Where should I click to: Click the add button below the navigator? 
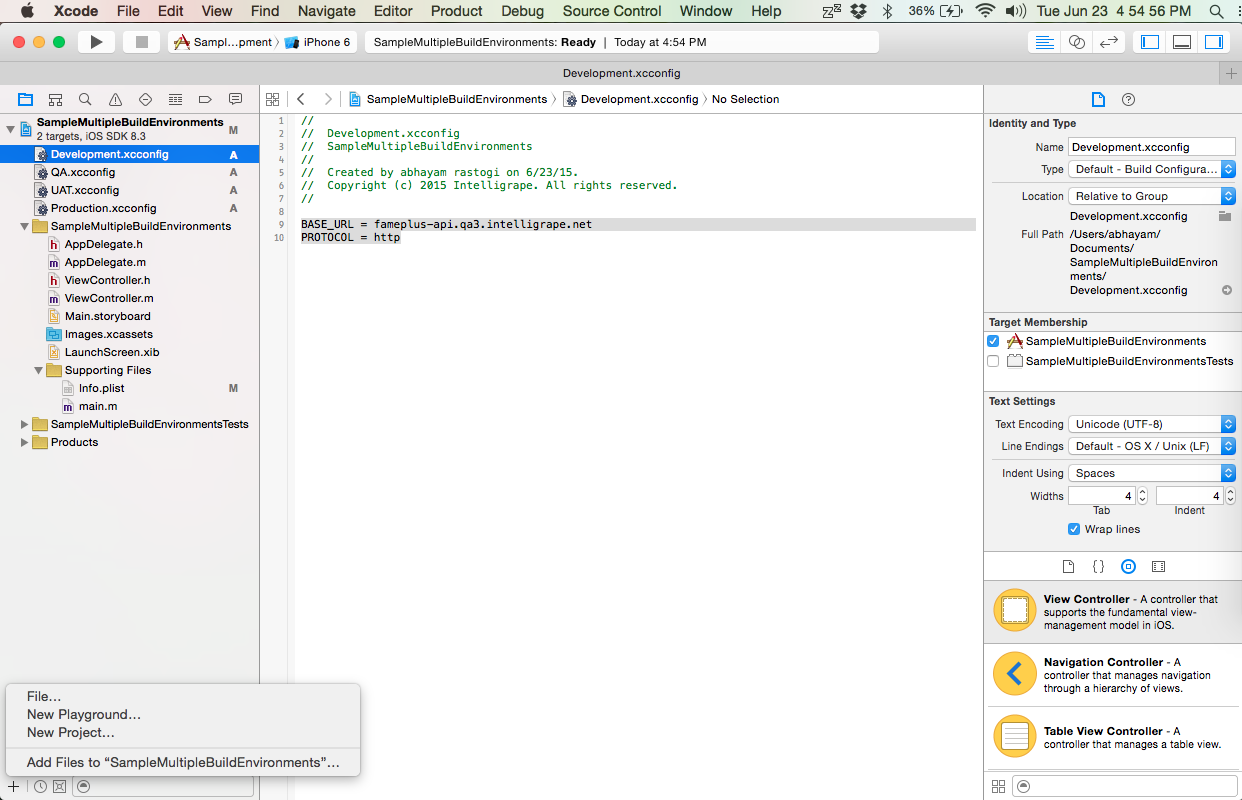click(13, 787)
